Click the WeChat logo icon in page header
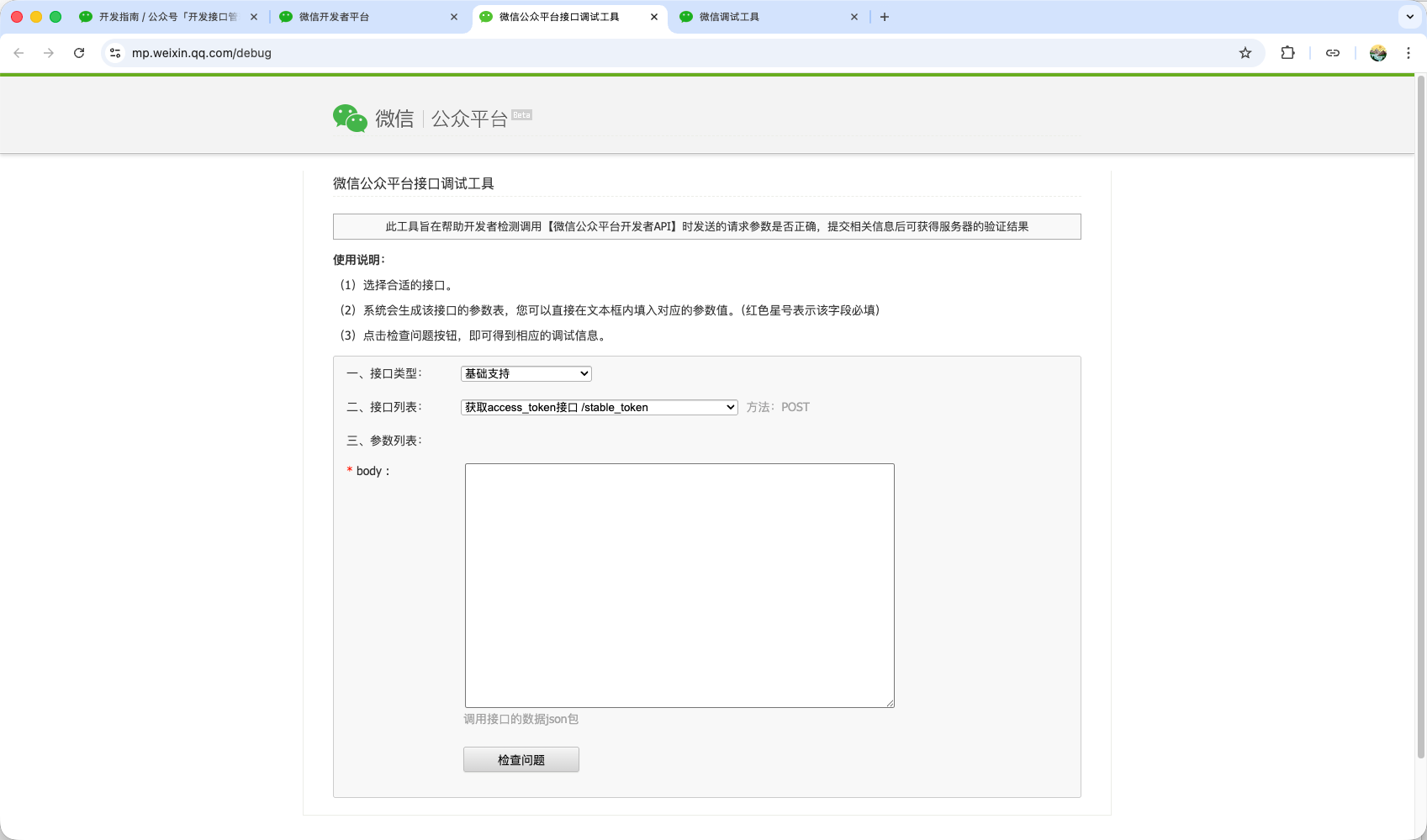Image resolution: width=1427 pixels, height=840 pixels. tap(350, 119)
